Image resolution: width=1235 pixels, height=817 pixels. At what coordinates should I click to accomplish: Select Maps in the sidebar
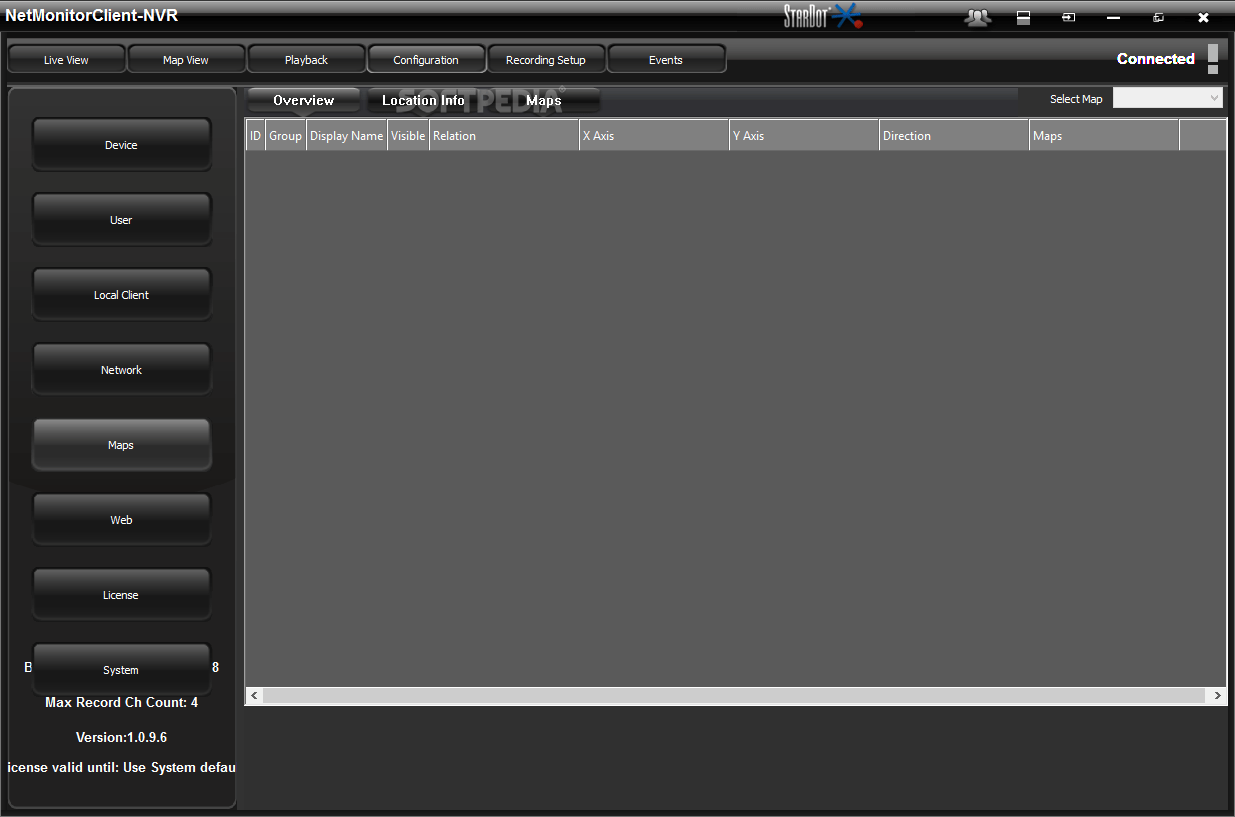[x=121, y=445]
